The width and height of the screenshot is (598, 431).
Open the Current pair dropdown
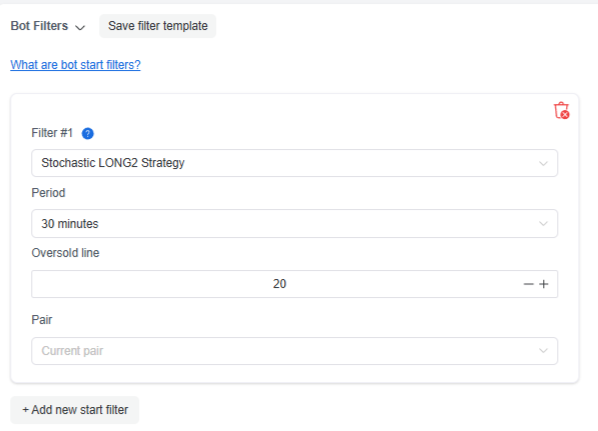[x=294, y=351]
